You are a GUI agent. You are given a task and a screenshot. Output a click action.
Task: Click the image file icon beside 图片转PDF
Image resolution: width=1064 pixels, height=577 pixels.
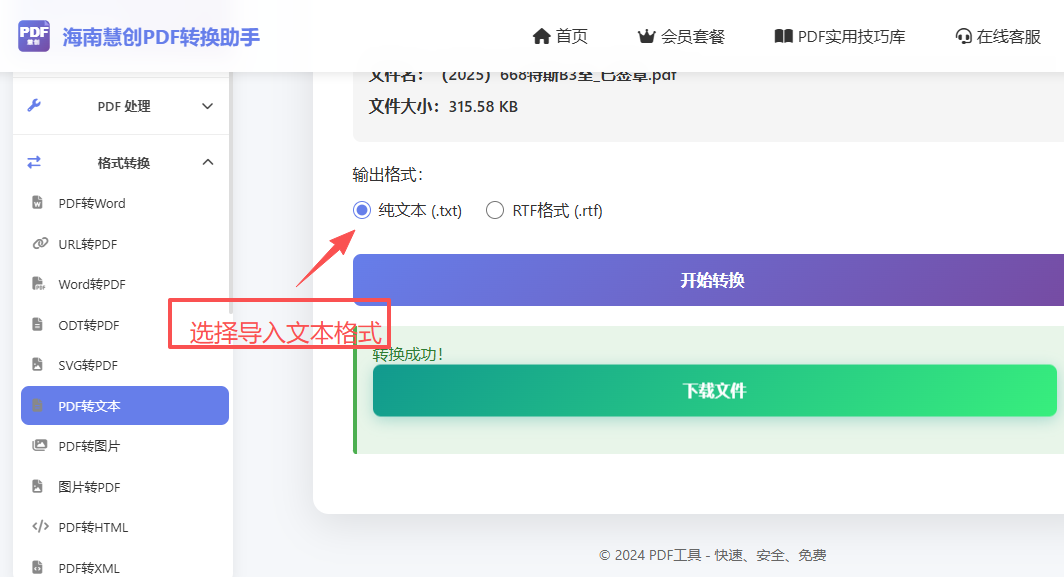tap(38, 486)
